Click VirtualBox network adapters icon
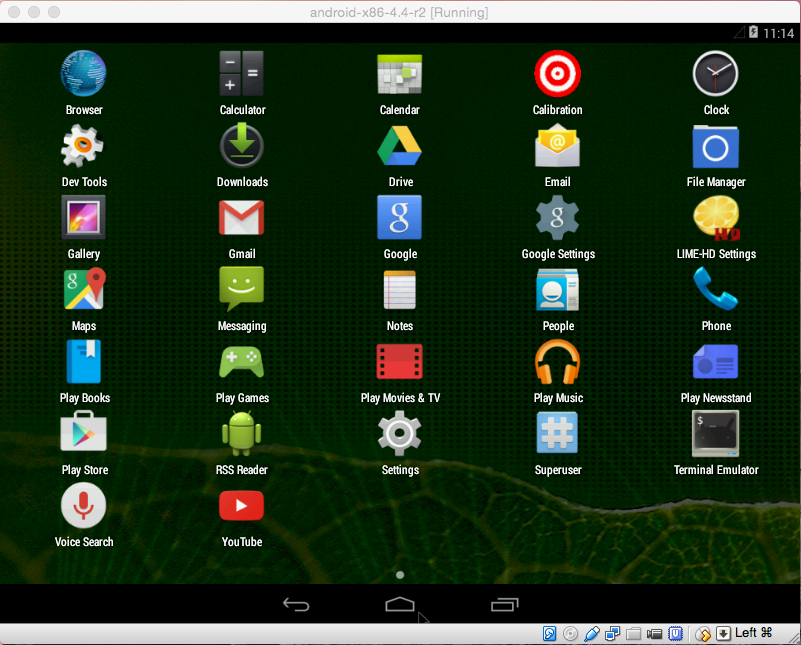The height and width of the screenshot is (645, 801). (612, 634)
